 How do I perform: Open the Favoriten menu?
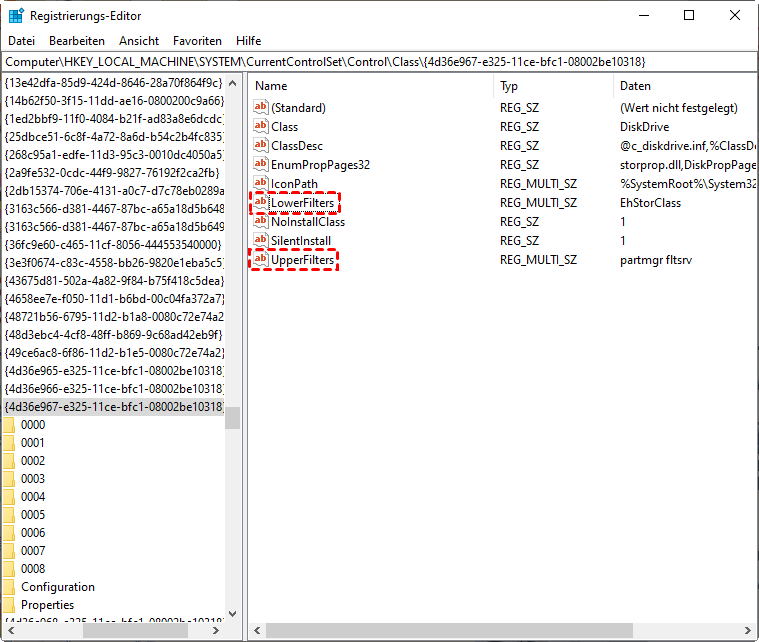click(x=197, y=41)
